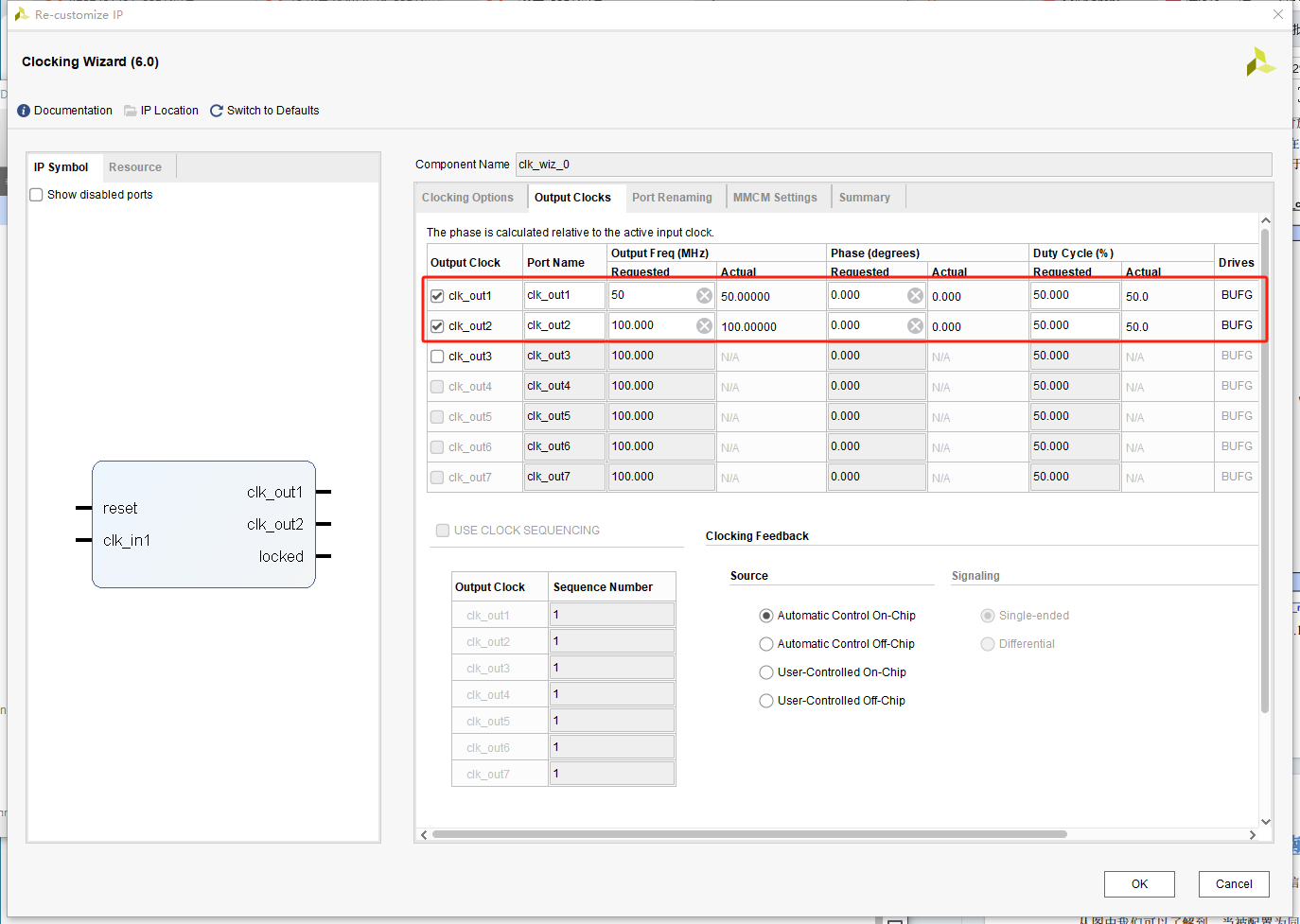Screen dimensions: 1300x924
Task: Open the Port Renaming tab
Action: tap(672, 198)
